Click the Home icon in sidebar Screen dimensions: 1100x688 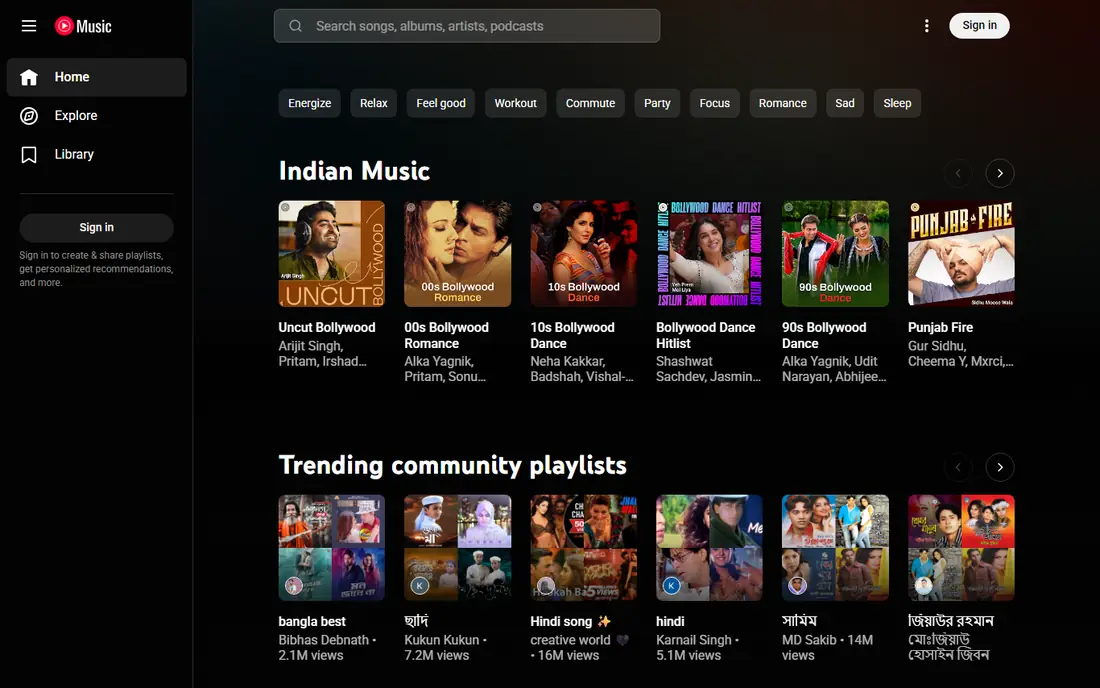(29, 77)
